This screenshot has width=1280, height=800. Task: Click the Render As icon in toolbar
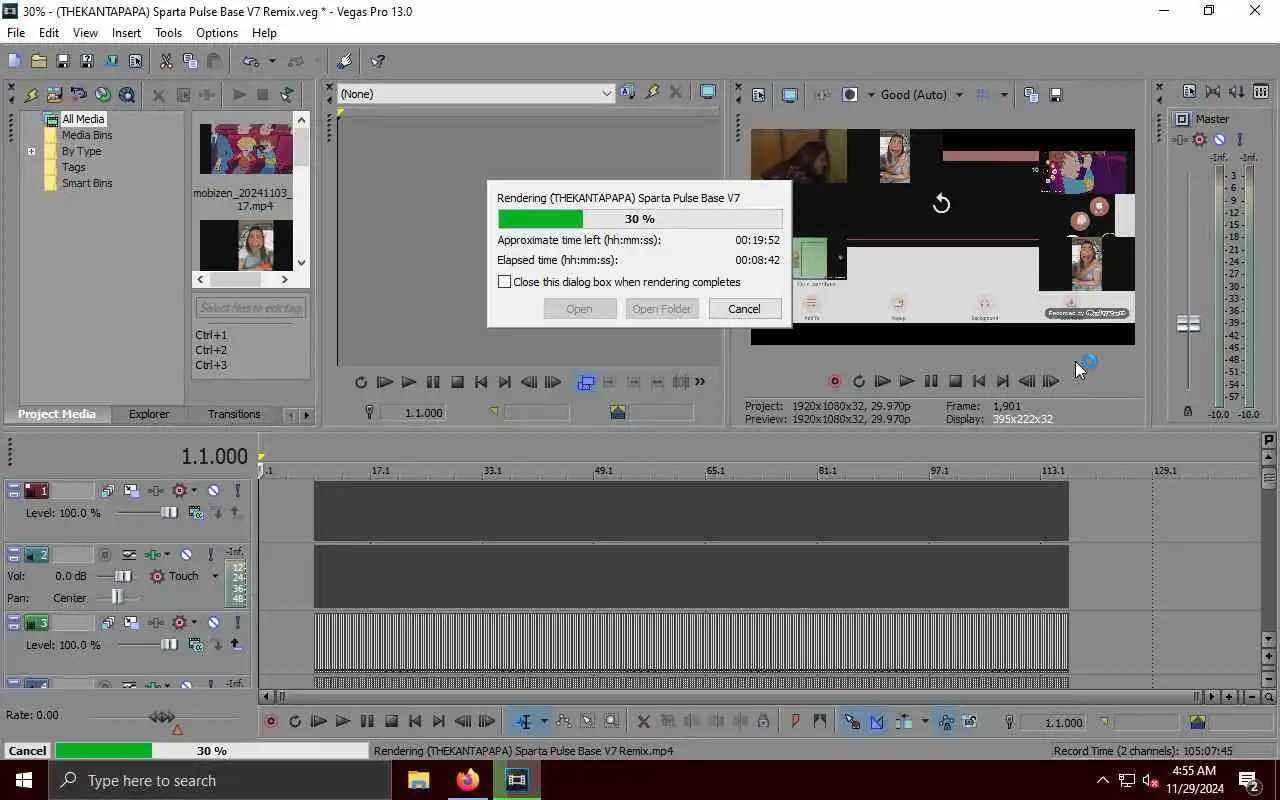click(x=111, y=61)
